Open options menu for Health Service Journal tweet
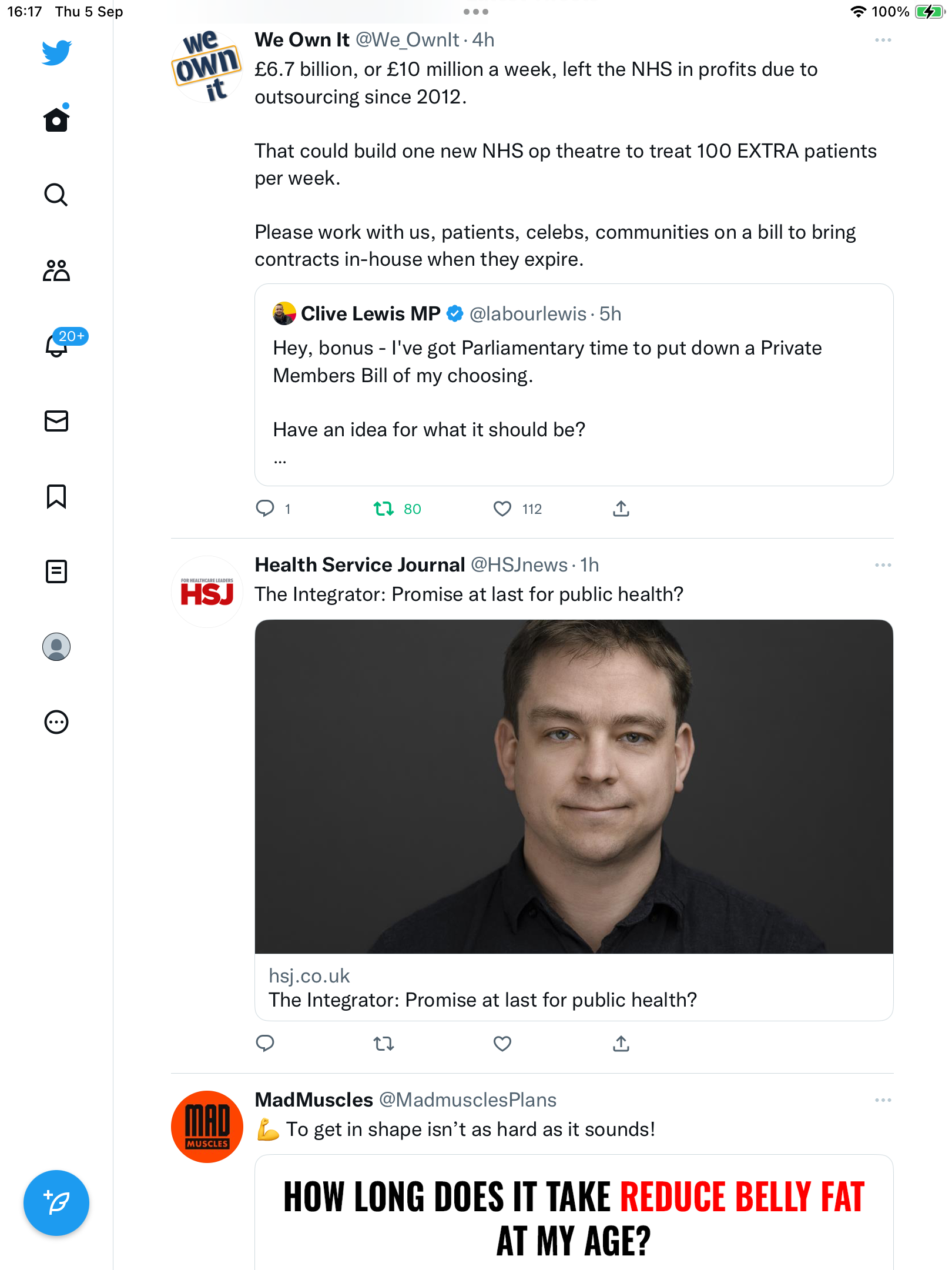 (883, 565)
